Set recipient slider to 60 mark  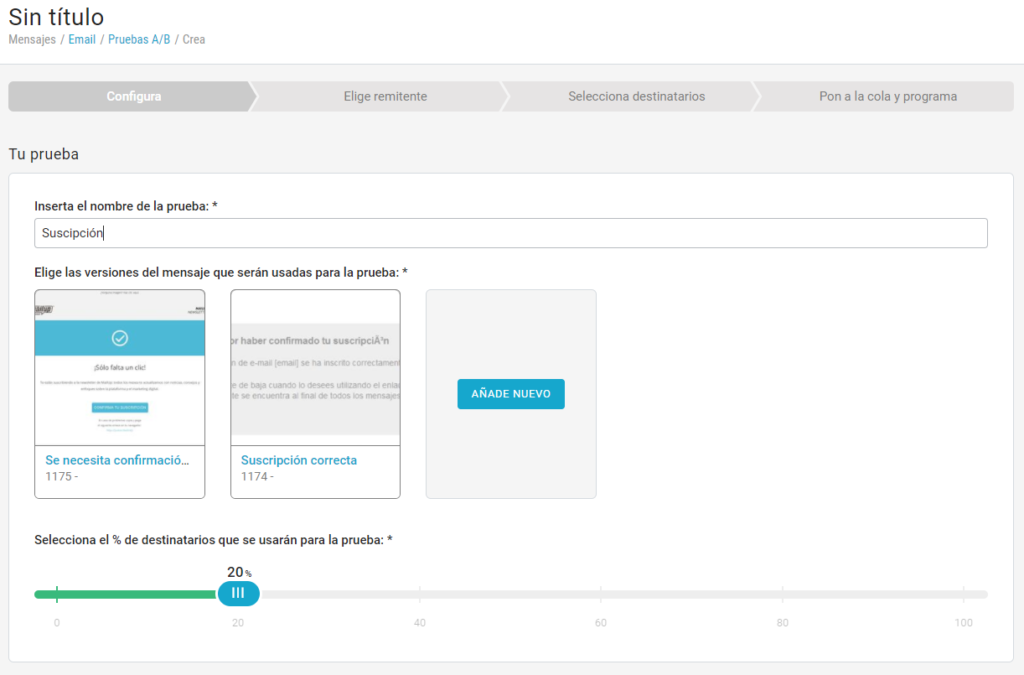(601, 594)
